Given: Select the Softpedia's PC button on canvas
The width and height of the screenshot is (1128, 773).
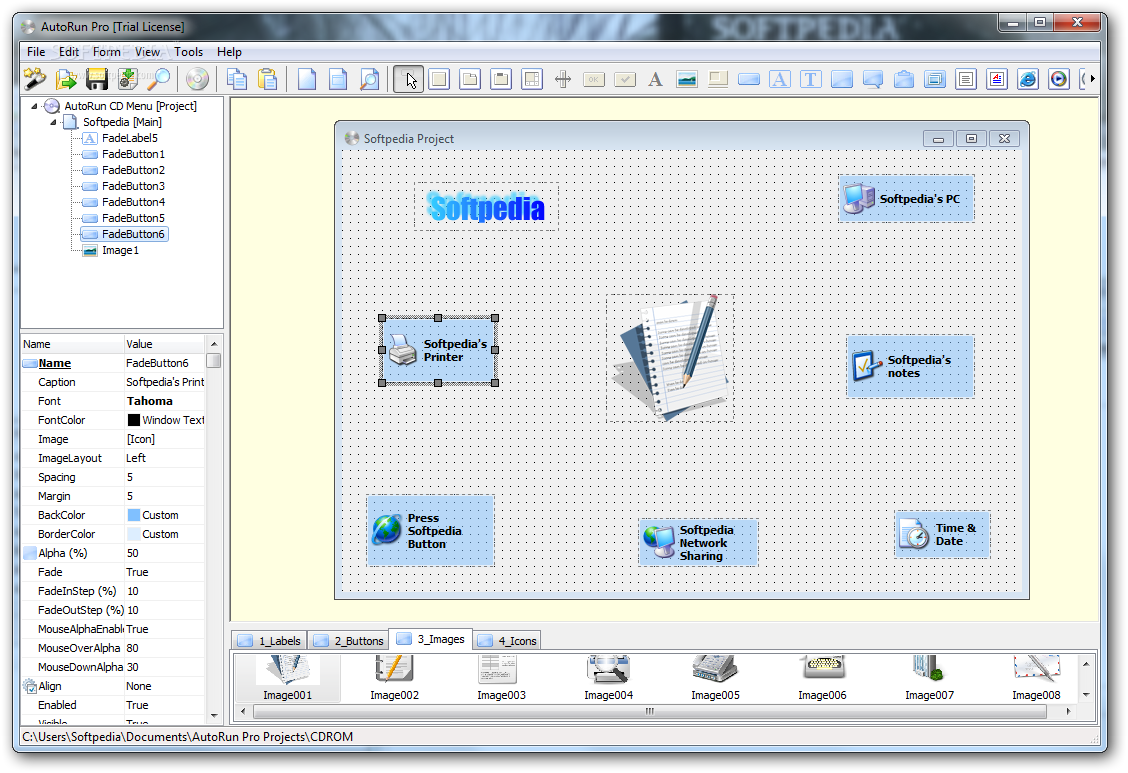Looking at the screenshot, I should point(906,198).
